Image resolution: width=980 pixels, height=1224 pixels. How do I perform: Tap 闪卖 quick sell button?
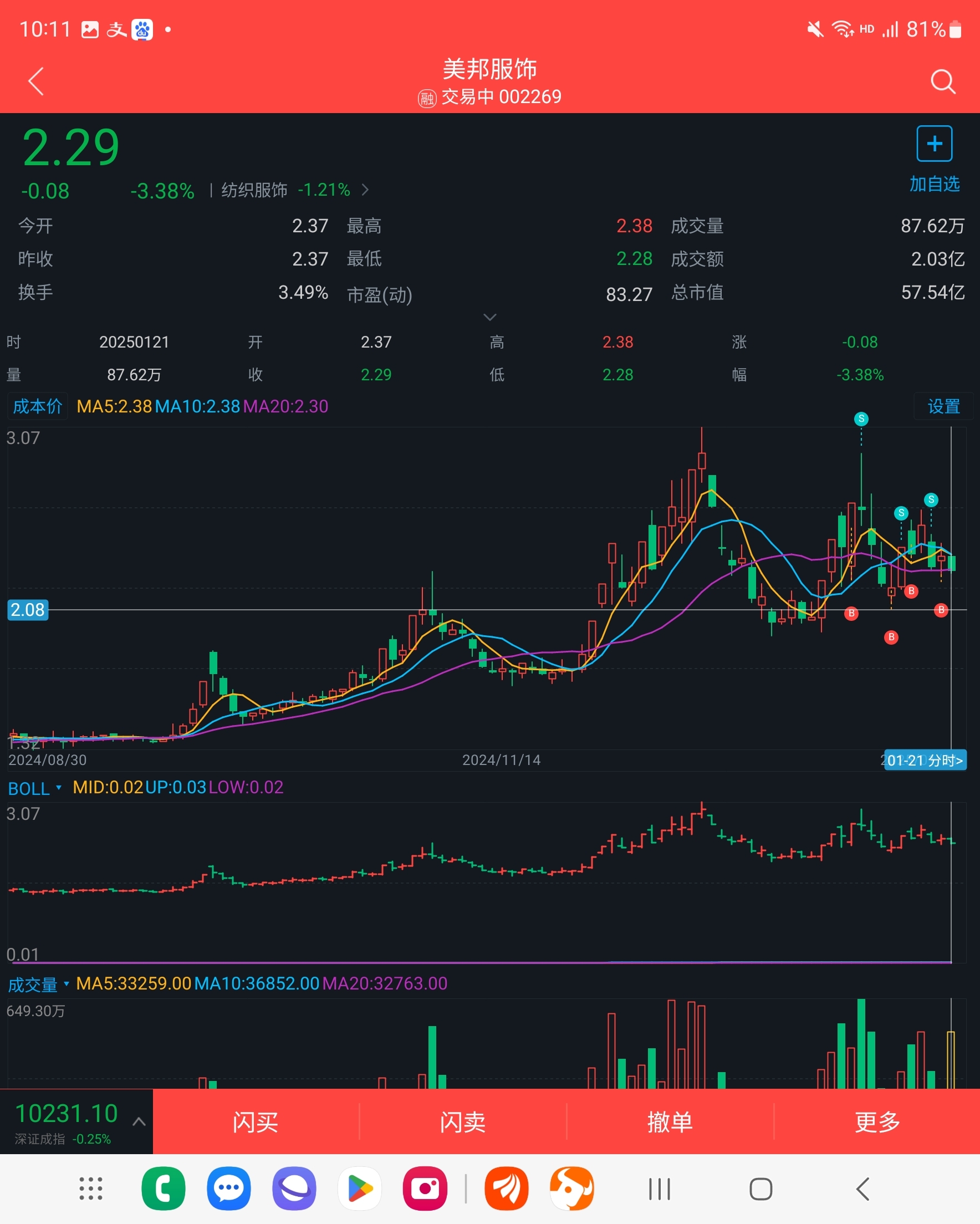tap(463, 1122)
